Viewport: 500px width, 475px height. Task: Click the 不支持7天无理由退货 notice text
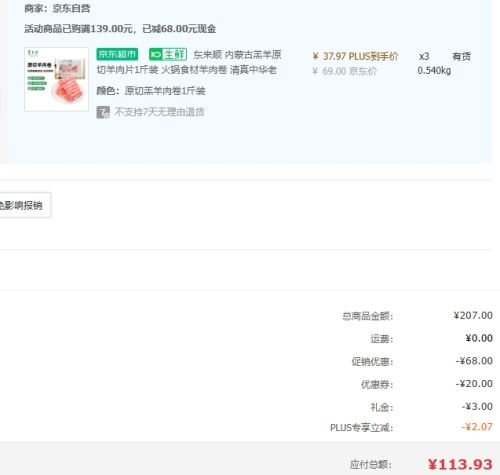(x=159, y=112)
